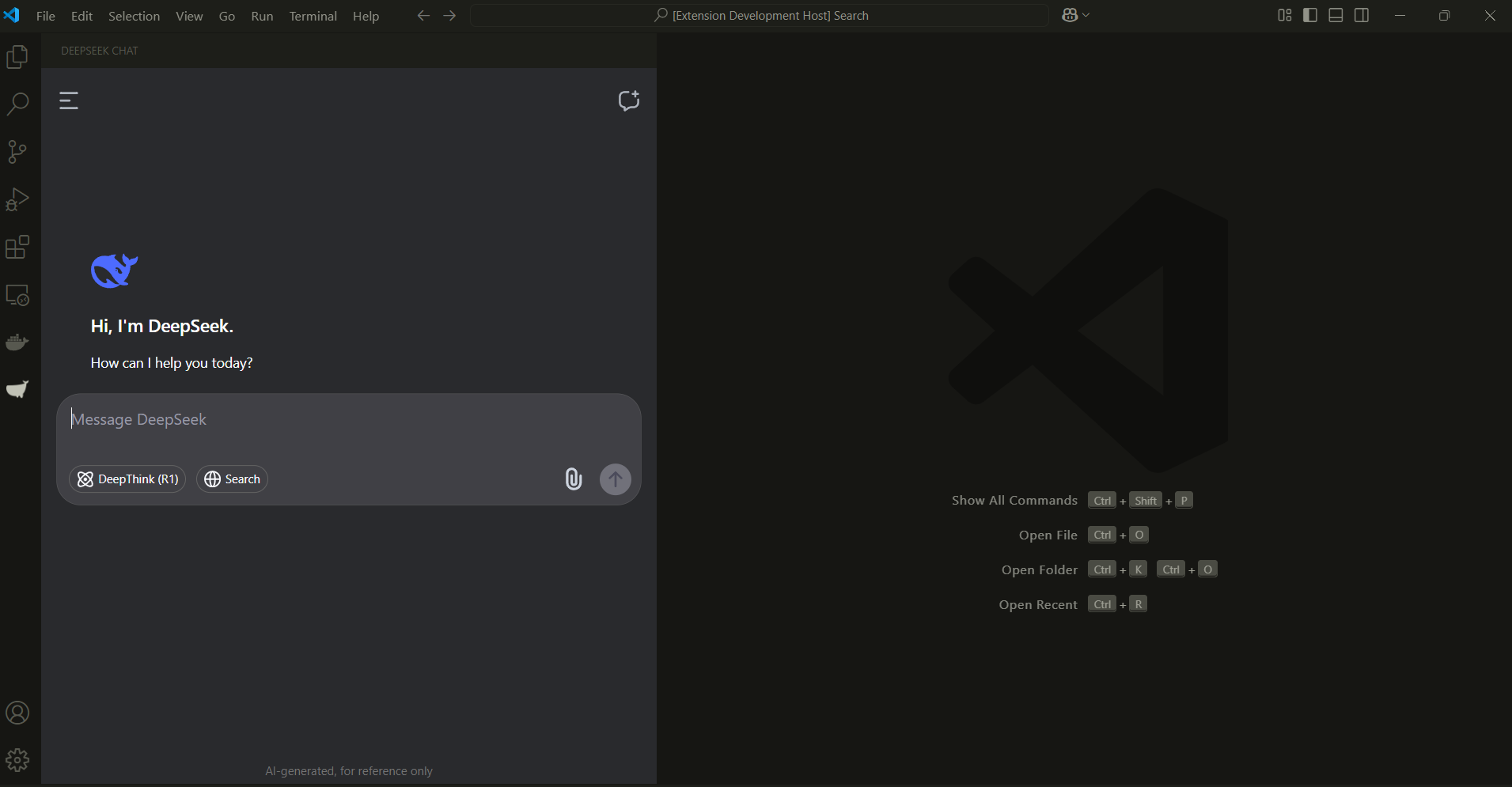Viewport: 1512px width, 787px height.
Task: Enable DeepThink (R1) mode
Action: click(127, 479)
